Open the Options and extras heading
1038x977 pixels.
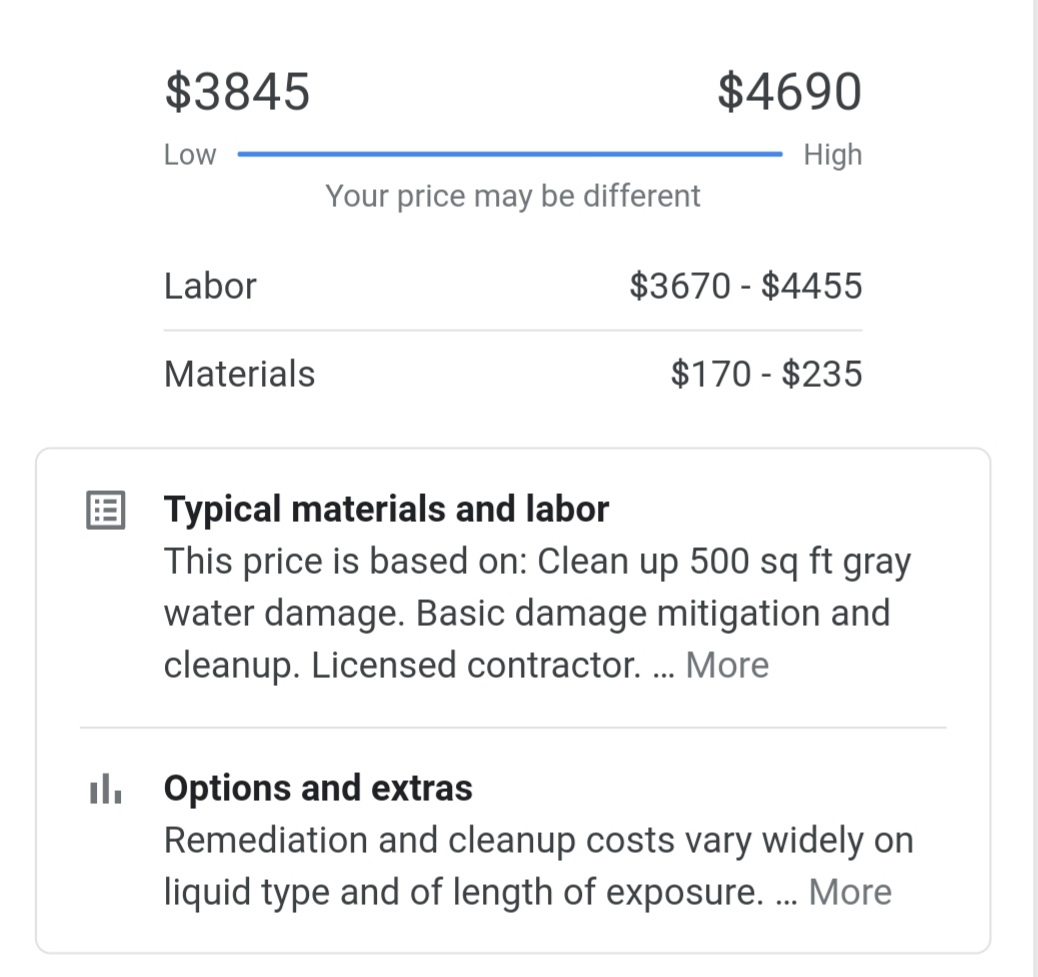pyautogui.click(x=318, y=789)
